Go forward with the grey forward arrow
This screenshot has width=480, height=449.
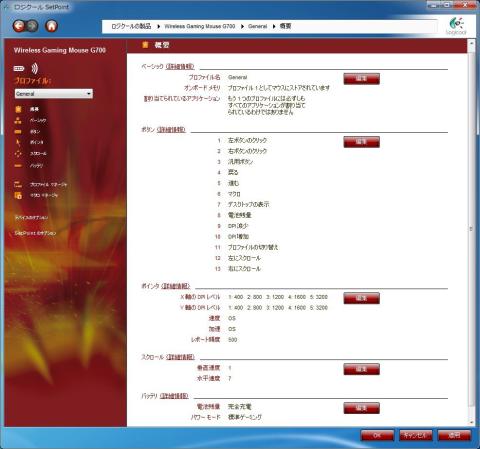[32, 26]
